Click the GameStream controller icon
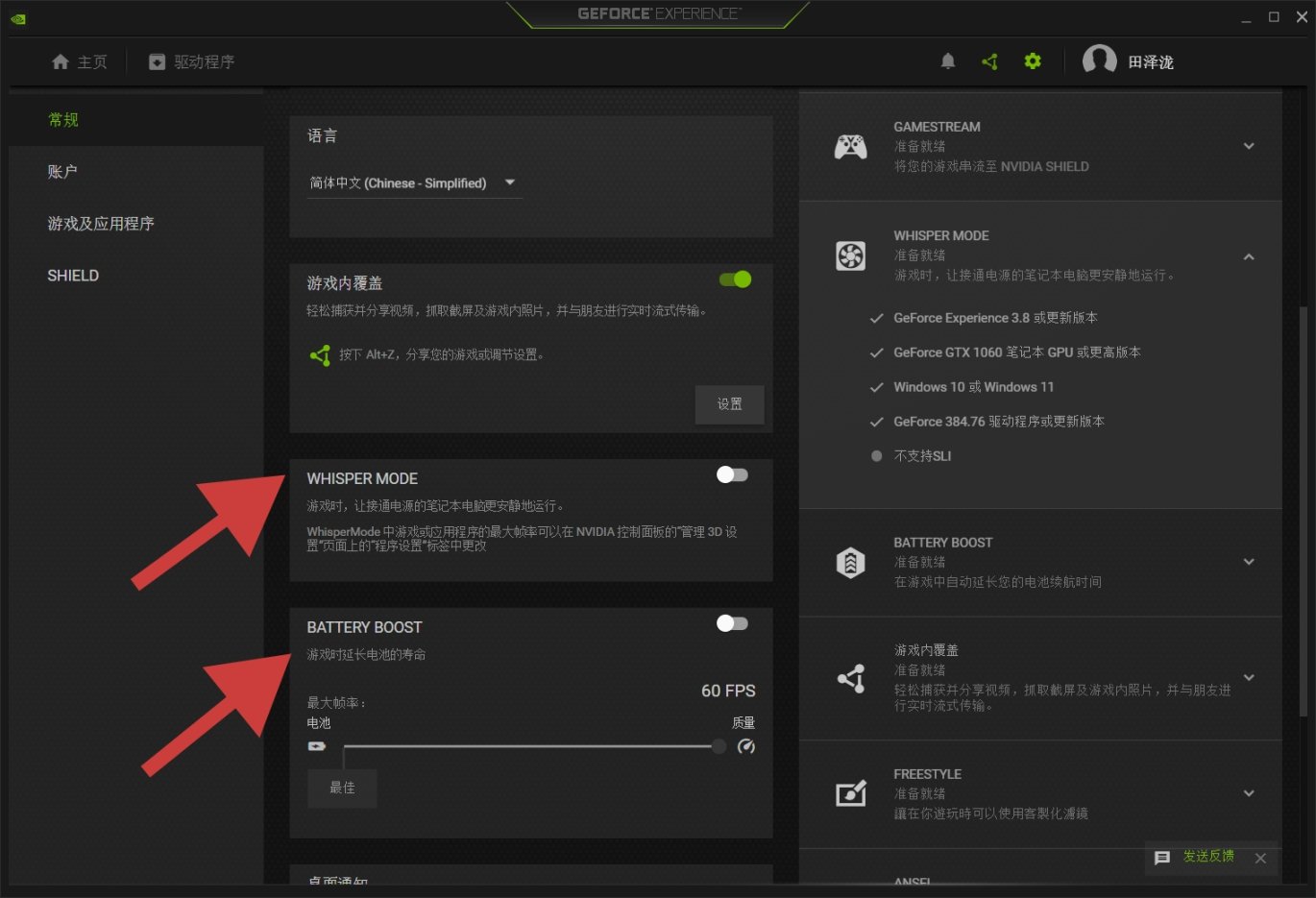1316x898 pixels. tap(851, 146)
